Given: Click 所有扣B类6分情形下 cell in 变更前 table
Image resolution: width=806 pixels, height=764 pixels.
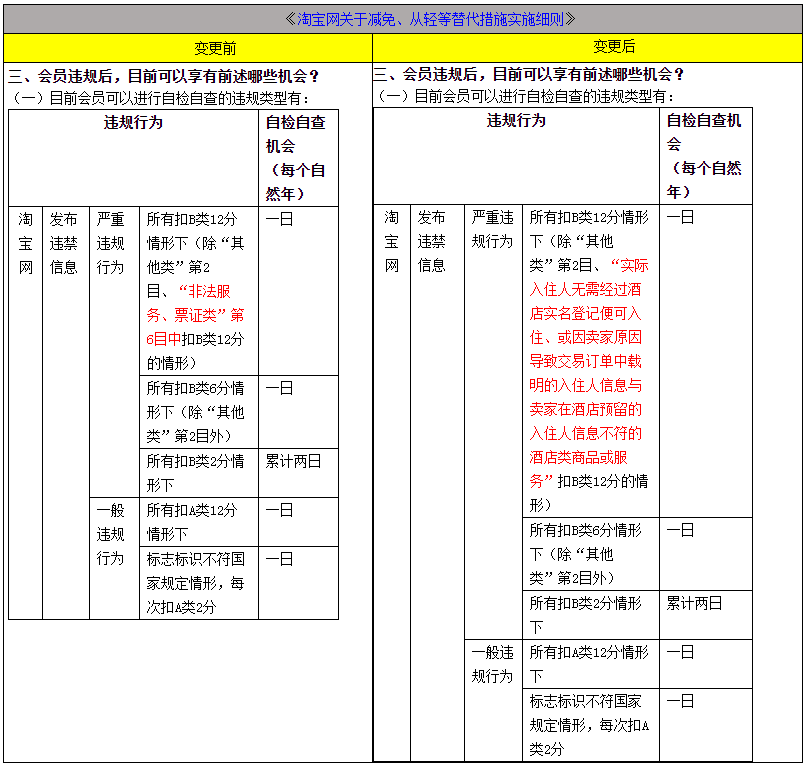Looking at the screenshot, I should [199, 412].
